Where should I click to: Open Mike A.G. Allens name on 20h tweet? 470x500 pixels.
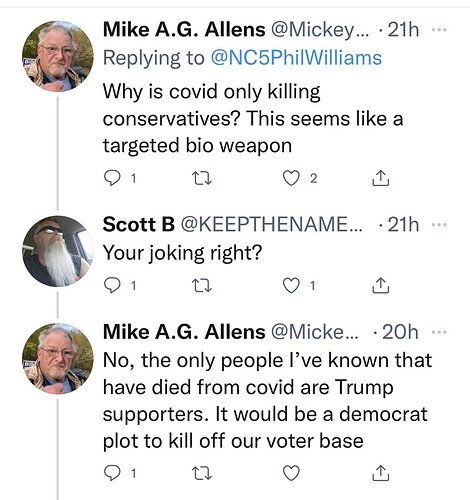click(184, 332)
